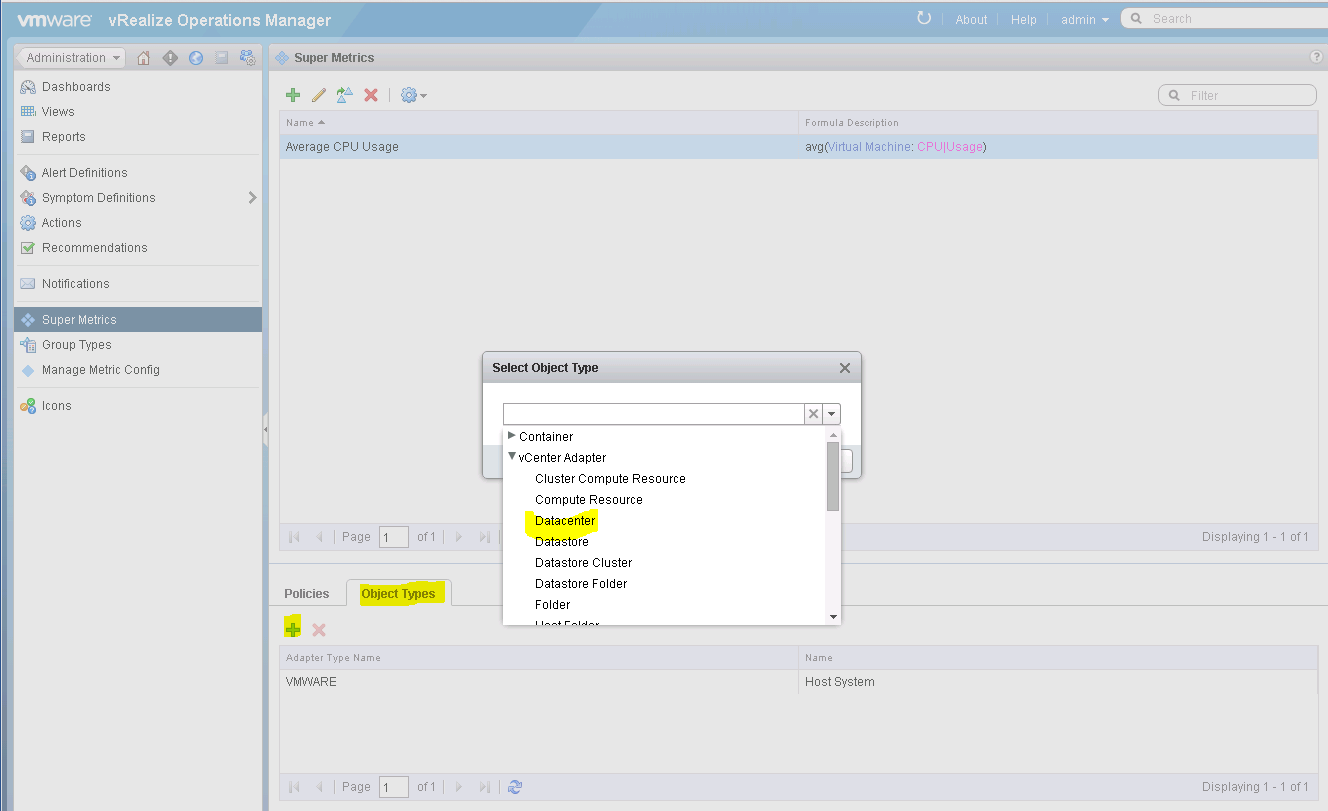This screenshot has height=811, width=1328.
Task: Click the About link in header
Action: pyautogui.click(x=971, y=19)
